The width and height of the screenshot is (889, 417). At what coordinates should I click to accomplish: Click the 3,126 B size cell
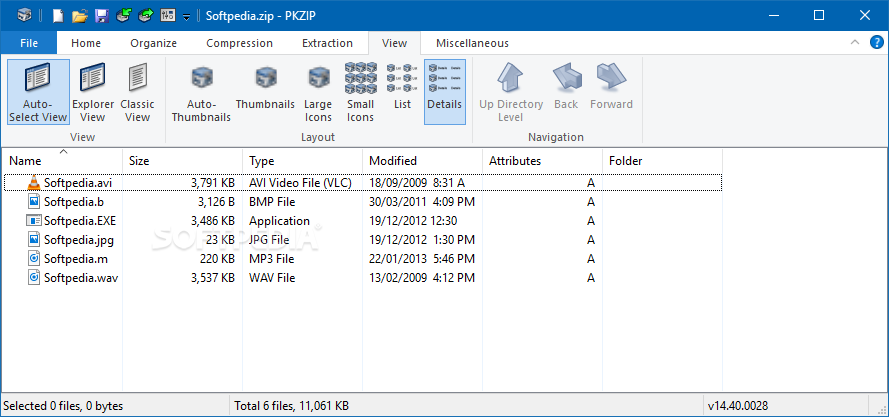click(216, 201)
